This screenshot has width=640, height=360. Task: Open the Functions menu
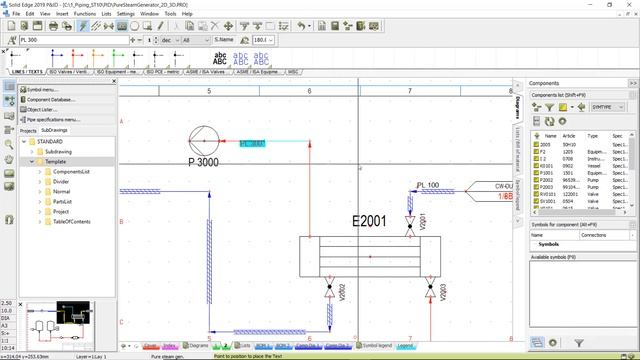click(84, 14)
